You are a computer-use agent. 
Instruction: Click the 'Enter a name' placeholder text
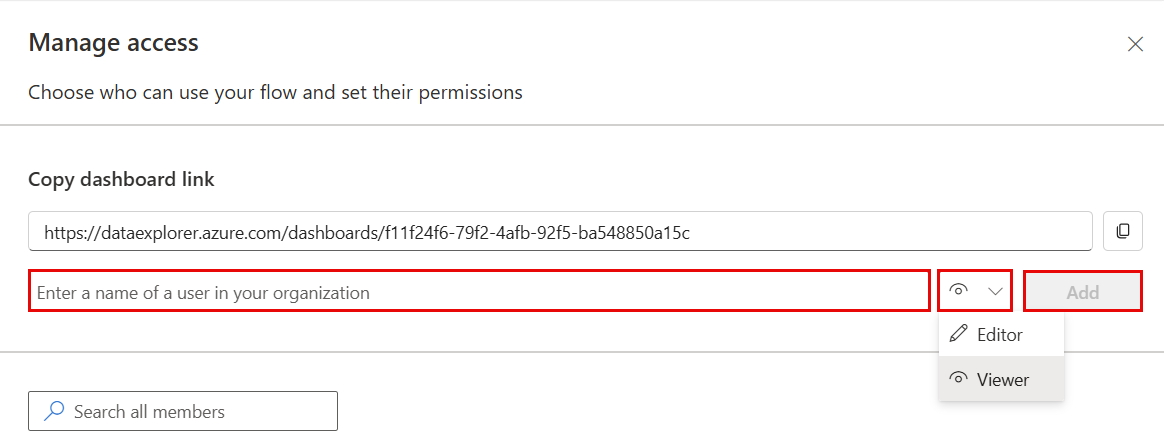coord(203,293)
